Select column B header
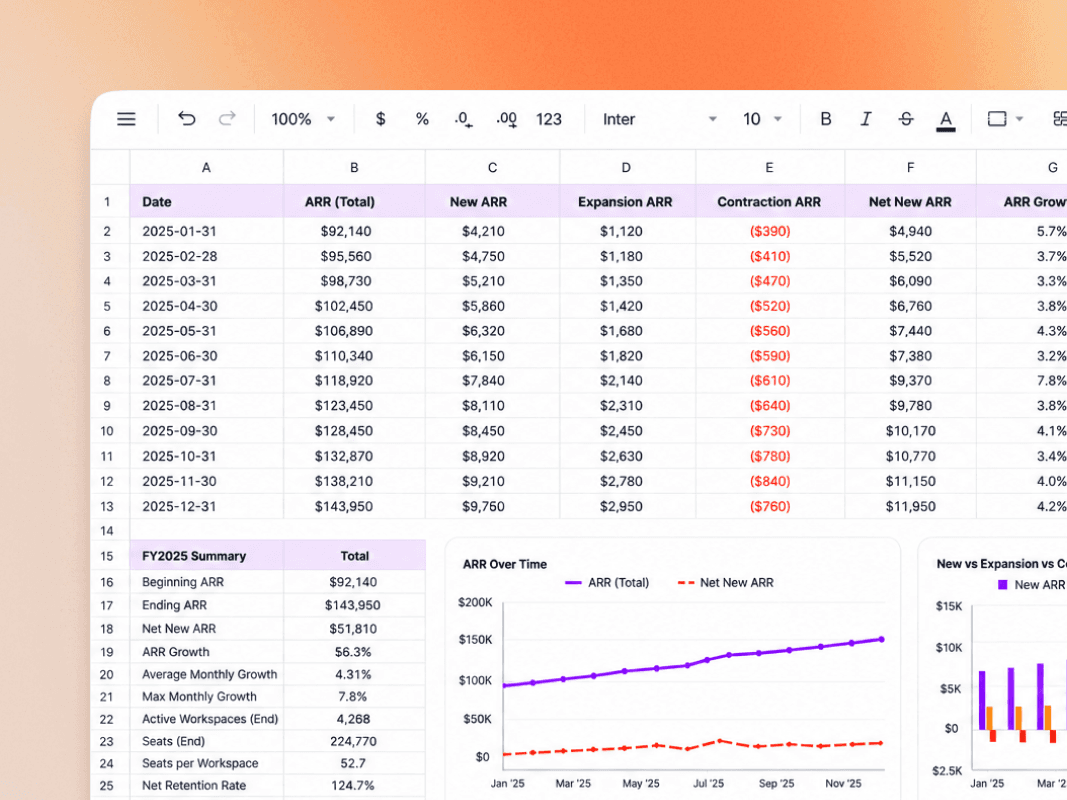The image size is (1067, 800). coord(354,167)
